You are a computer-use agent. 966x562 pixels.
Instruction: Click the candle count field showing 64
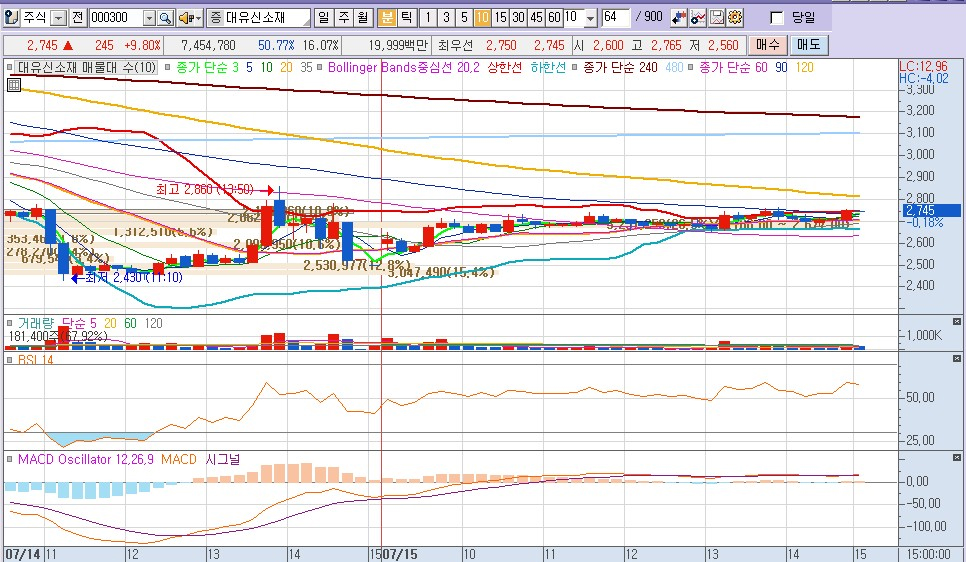pos(616,18)
